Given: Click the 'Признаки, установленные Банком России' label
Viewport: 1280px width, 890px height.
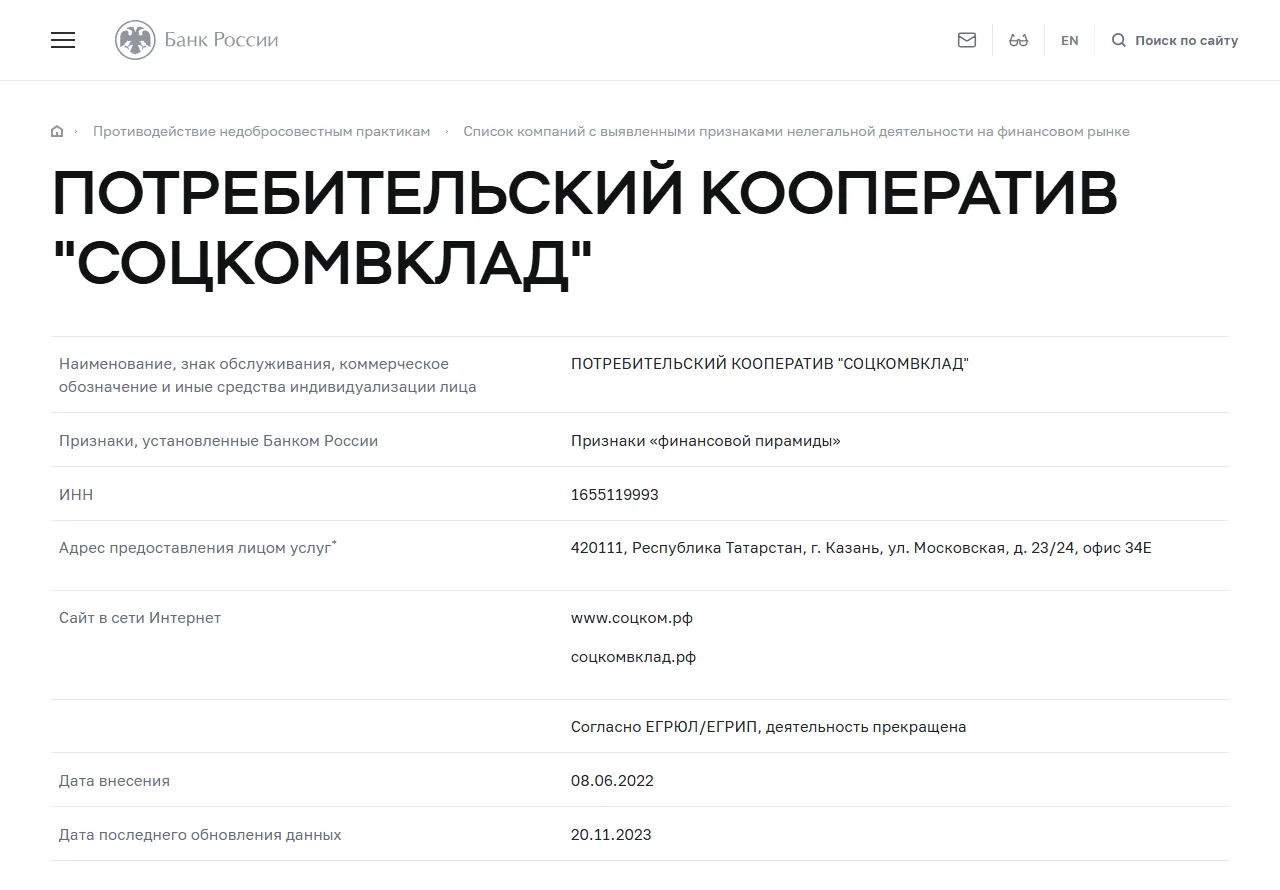Looking at the screenshot, I should pyautogui.click(x=219, y=440).
